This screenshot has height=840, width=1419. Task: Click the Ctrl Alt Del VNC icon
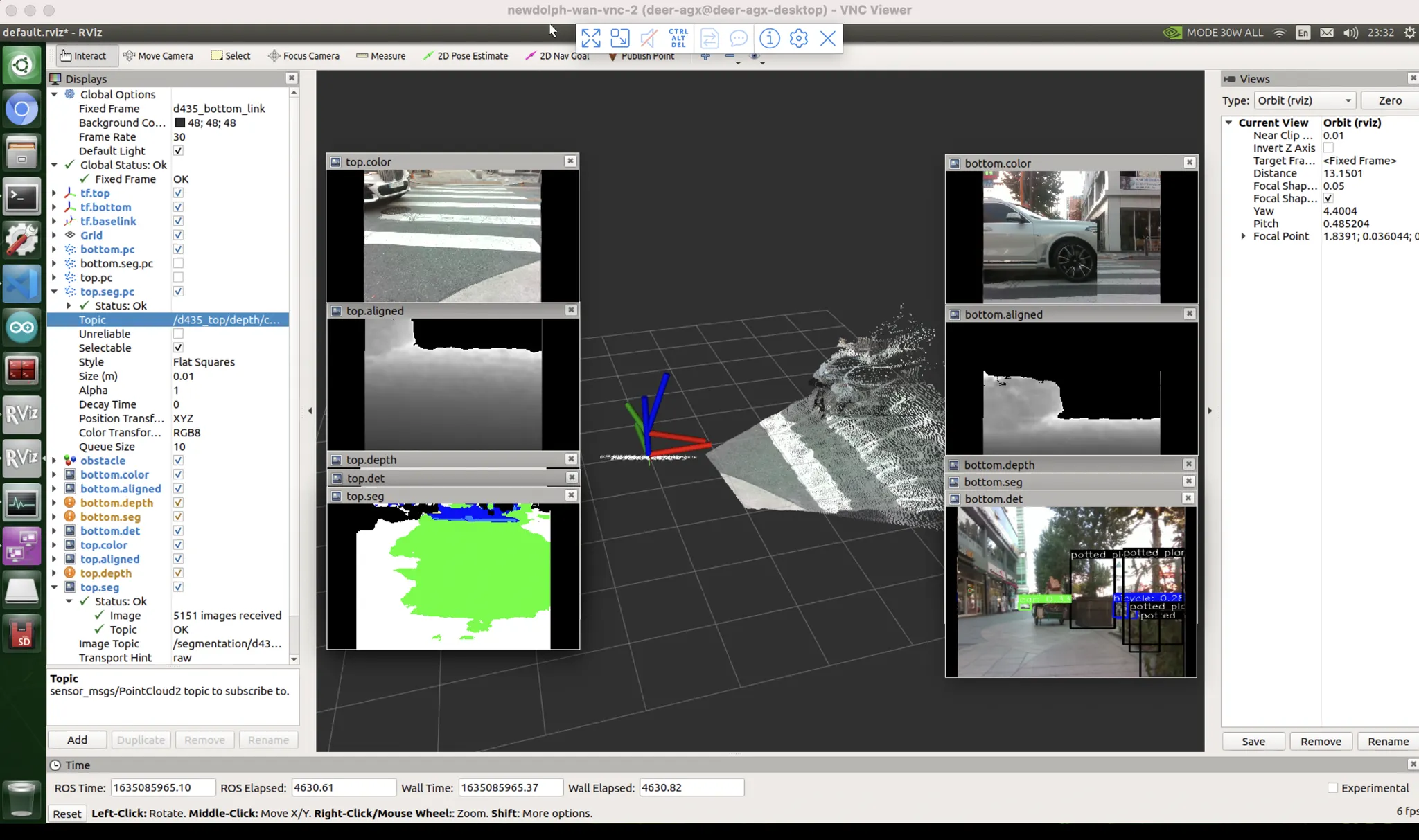678,38
